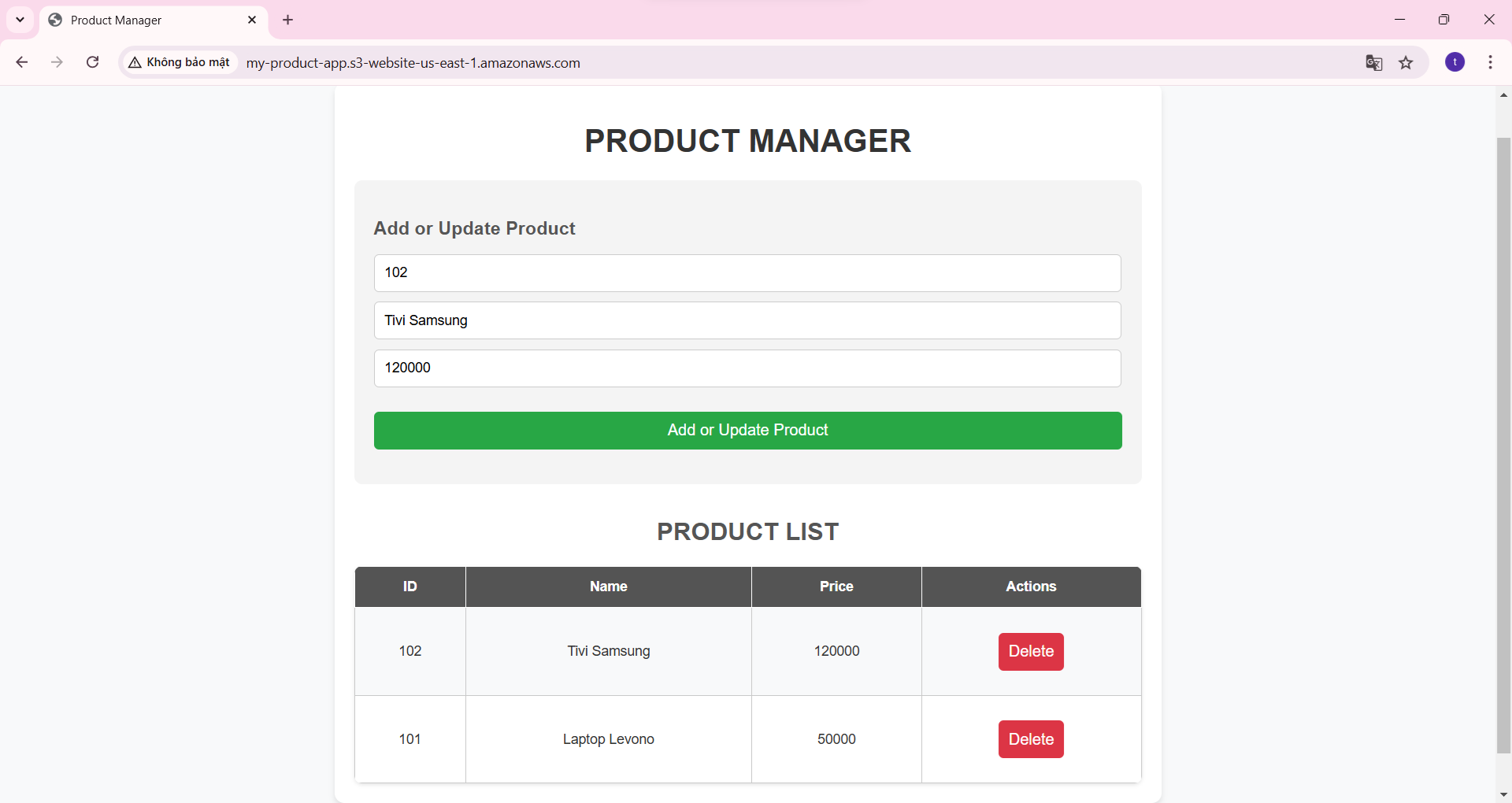1512x803 pixels.
Task: Delete the Tivi Samsung product row
Action: 1031,652
